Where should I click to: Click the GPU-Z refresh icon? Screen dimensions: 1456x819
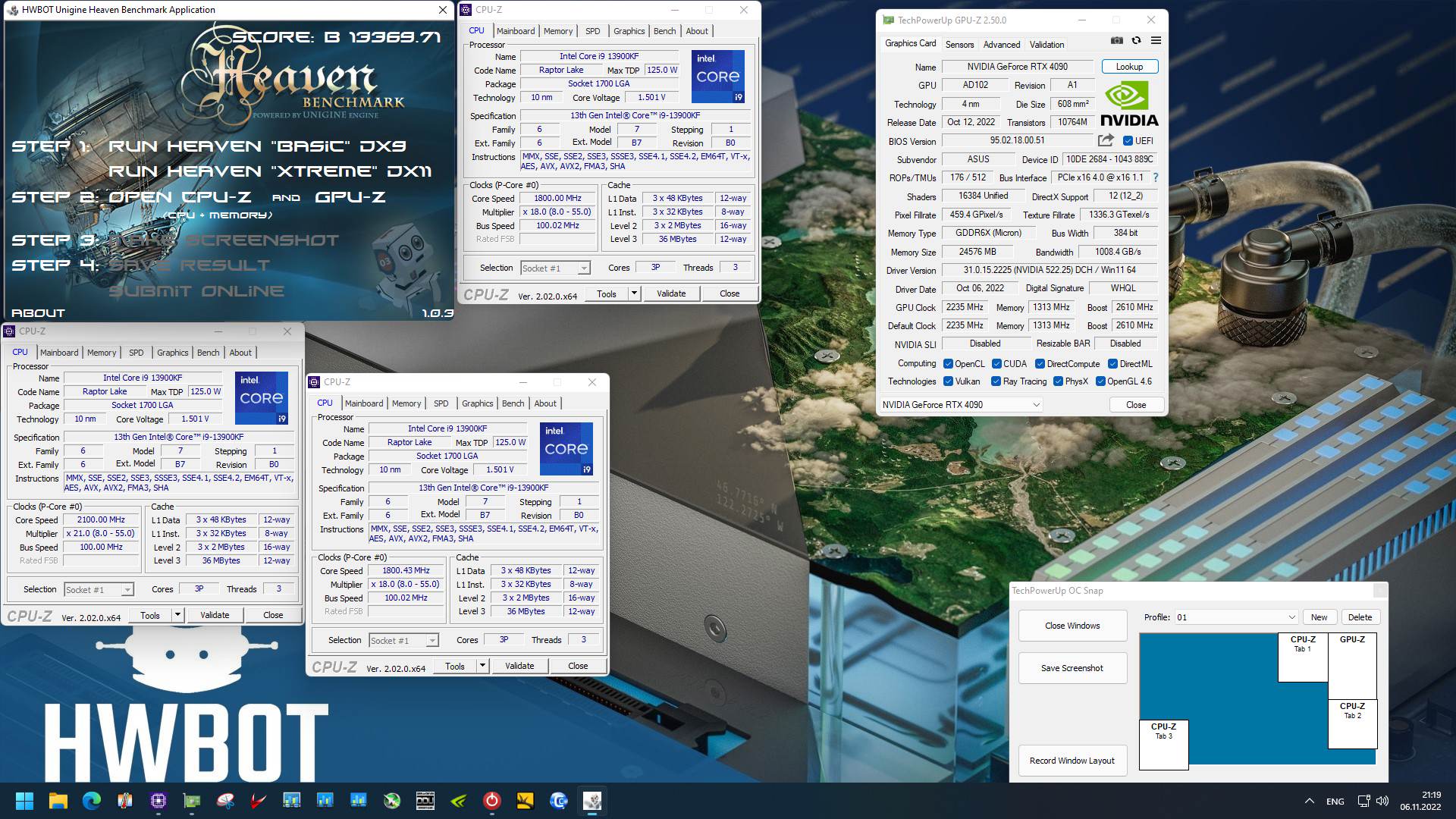(x=1136, y=41)
